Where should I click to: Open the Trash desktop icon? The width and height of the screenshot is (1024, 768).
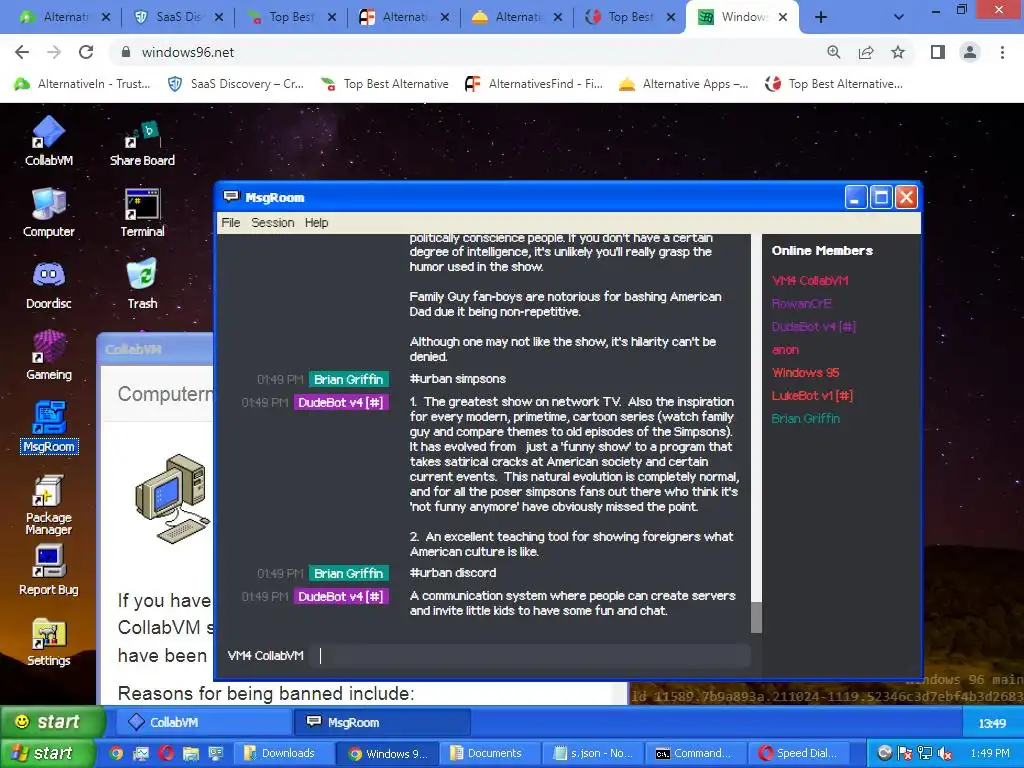coord(142,283)
